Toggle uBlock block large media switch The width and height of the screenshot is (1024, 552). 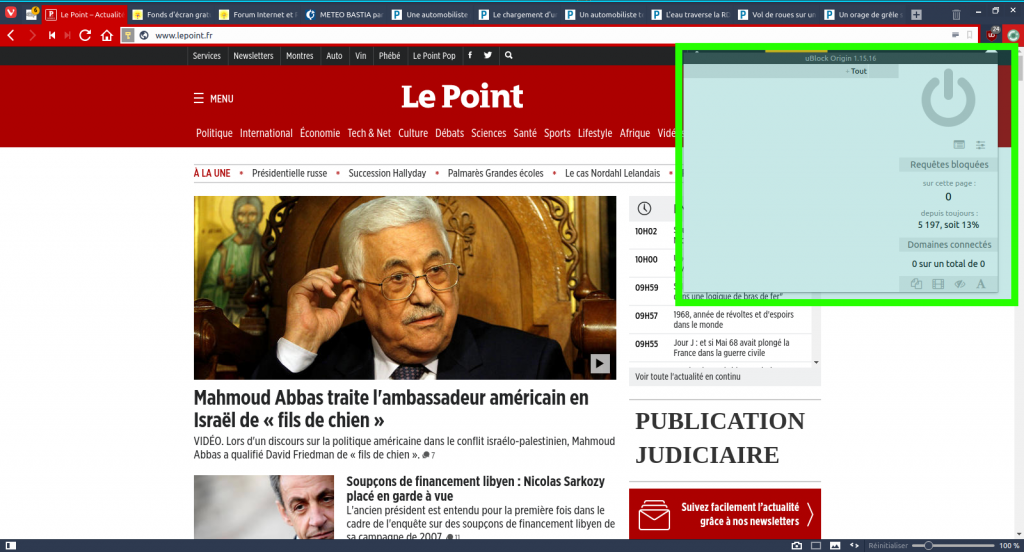938,284
